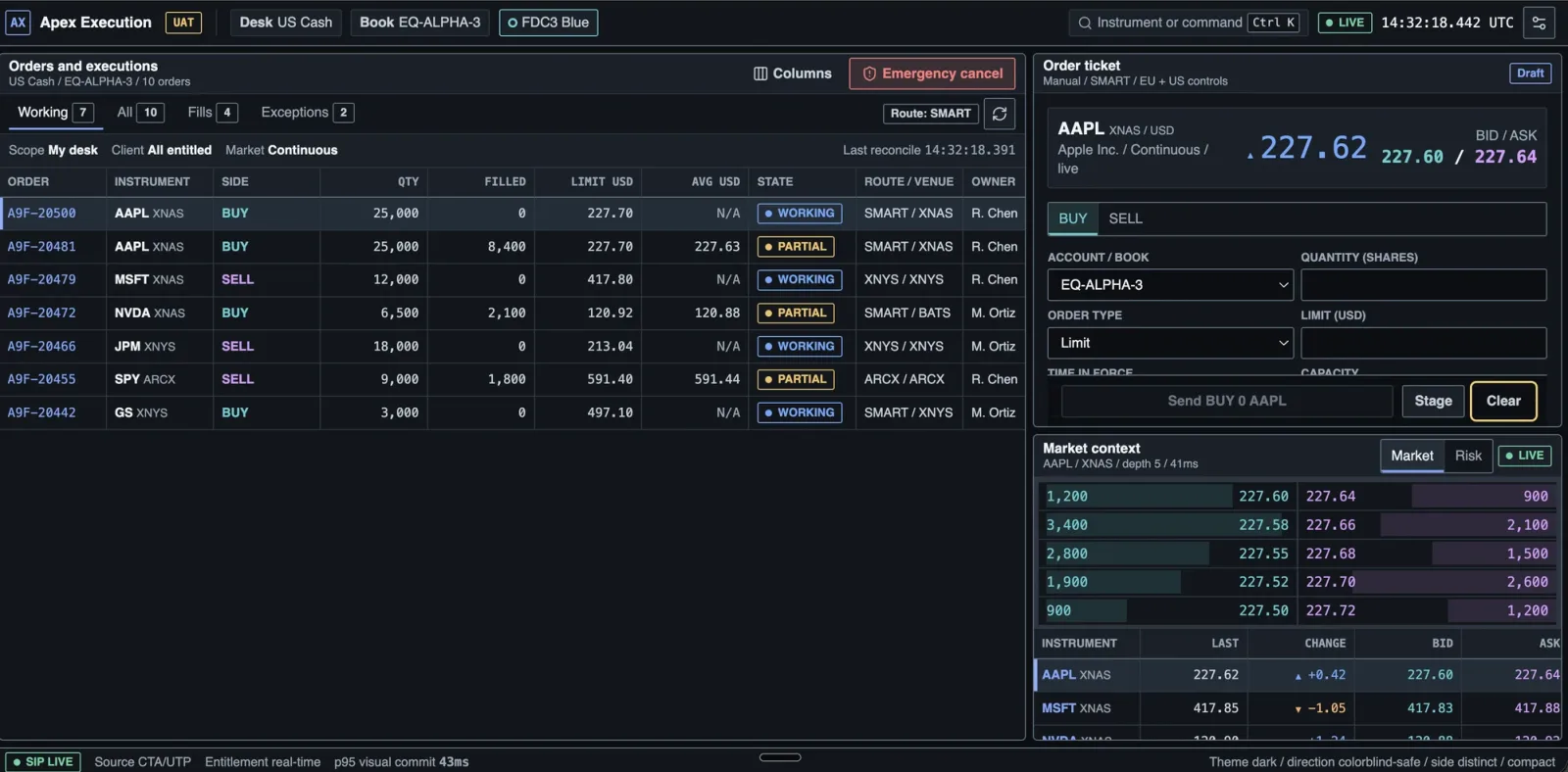1568x772 pixels.
Task: Open the Book EQ-ALPHA-3 selector in top bar
Action: click(x=419, y=23)
